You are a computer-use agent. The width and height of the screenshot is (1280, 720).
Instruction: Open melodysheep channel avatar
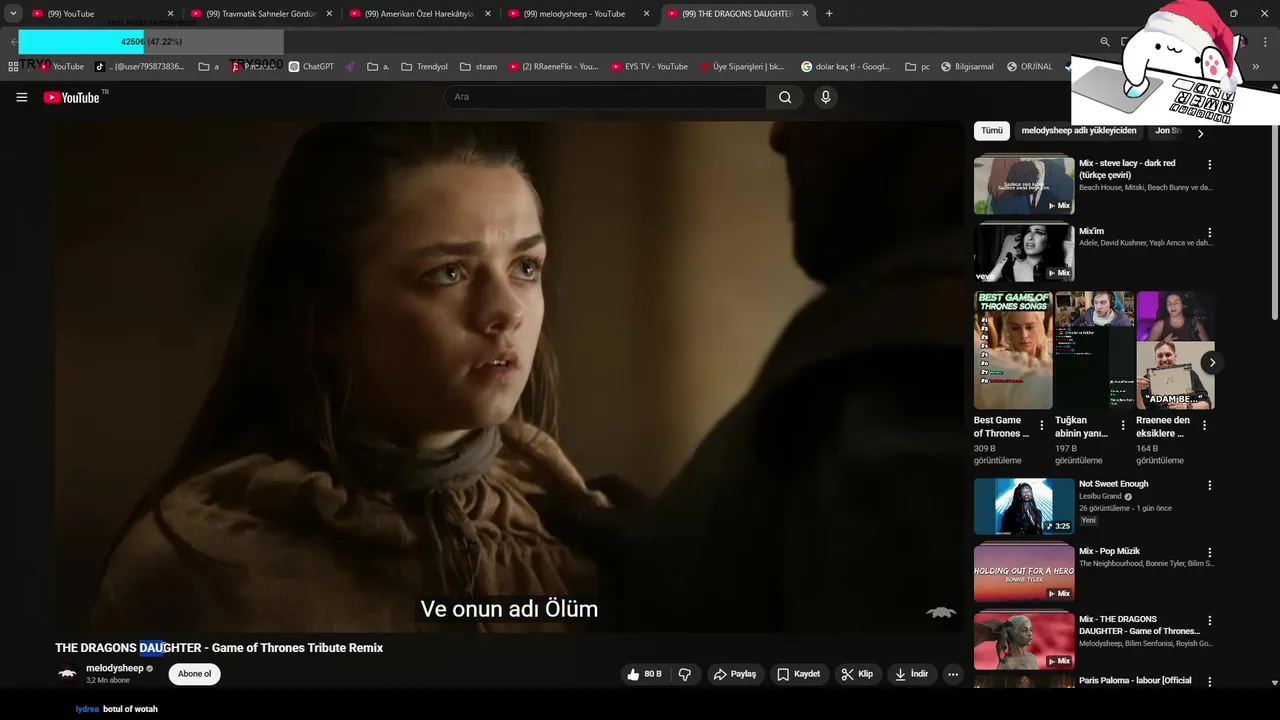coord(67,674)
